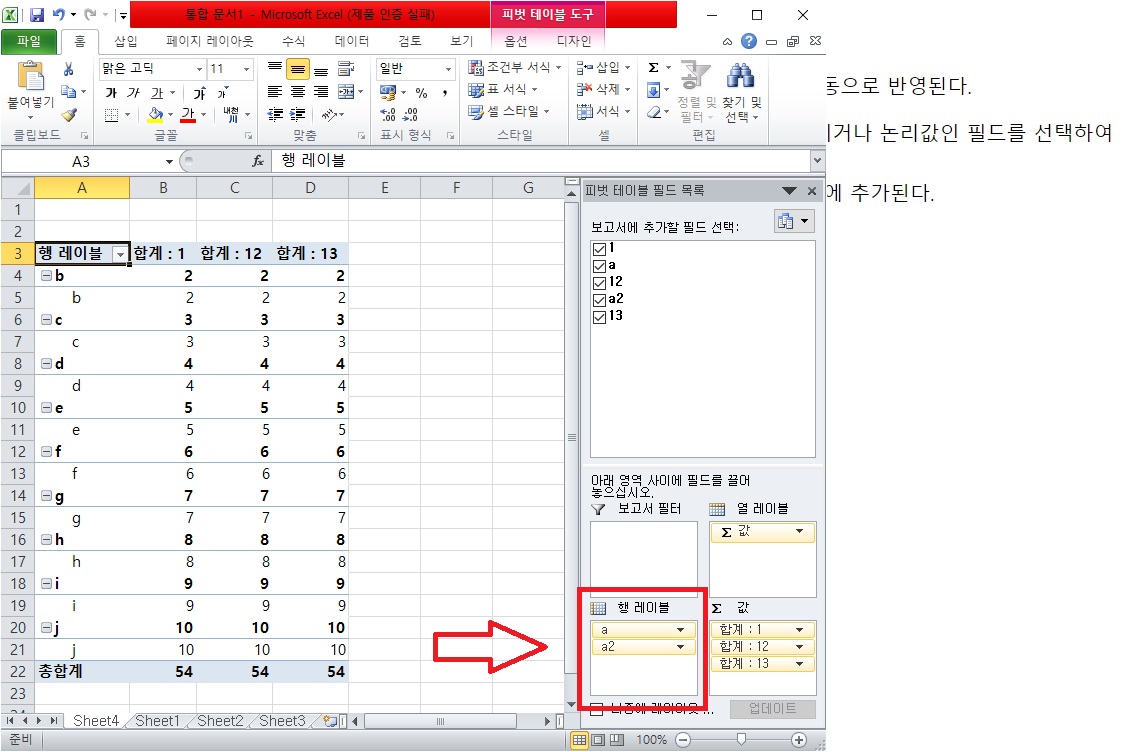Switch to the 페이지 레이아웃 ribbon tab

tap(210, 41)
